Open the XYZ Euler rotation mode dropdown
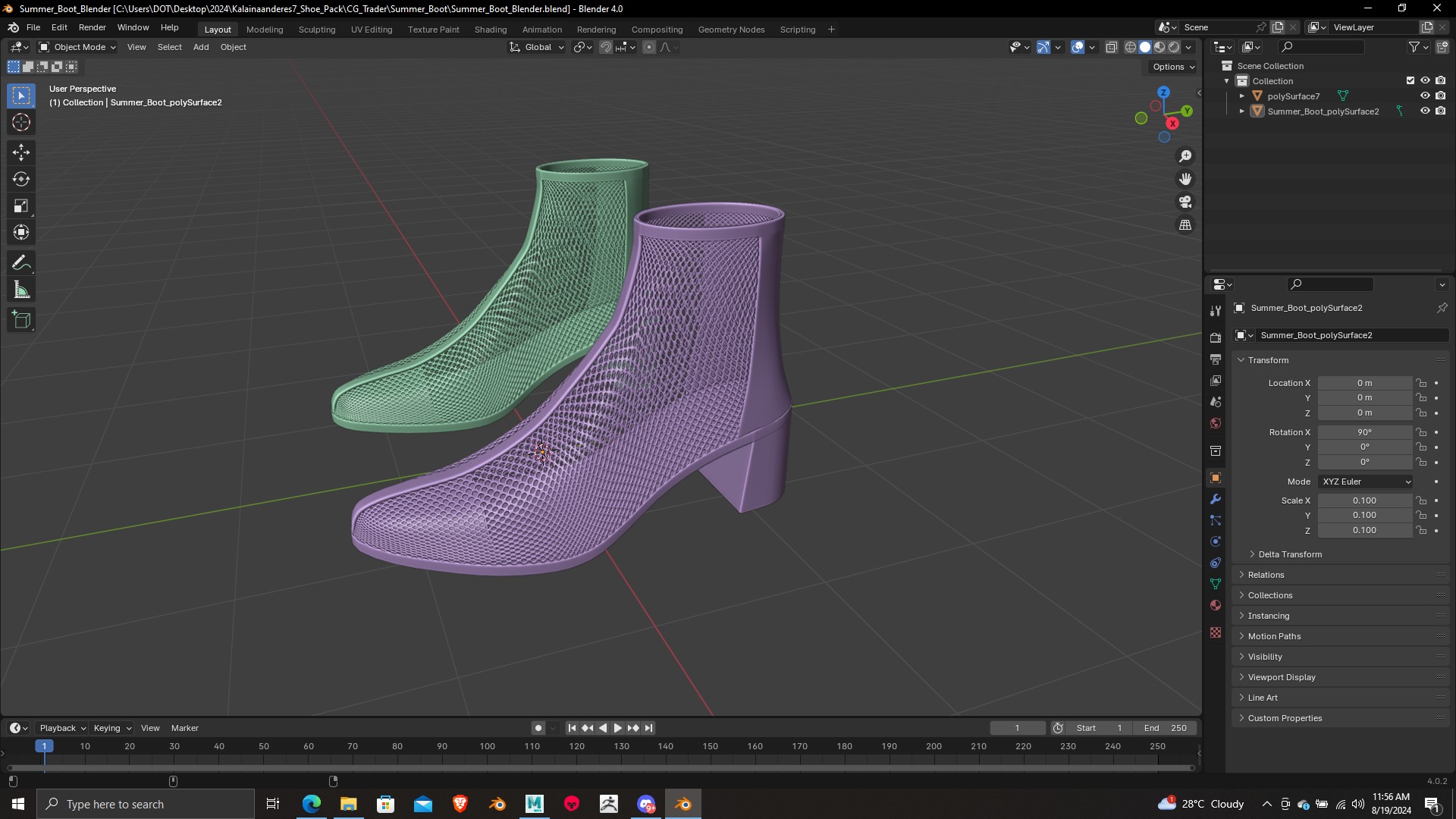The width and height of the screenshot is (1456, 819). point(1365,482)
